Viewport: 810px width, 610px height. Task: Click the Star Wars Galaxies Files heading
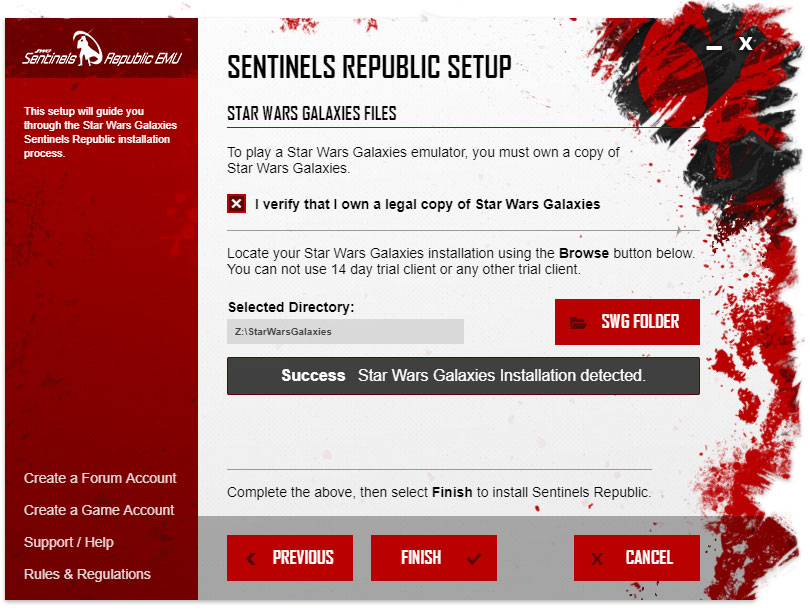(312, 113)
